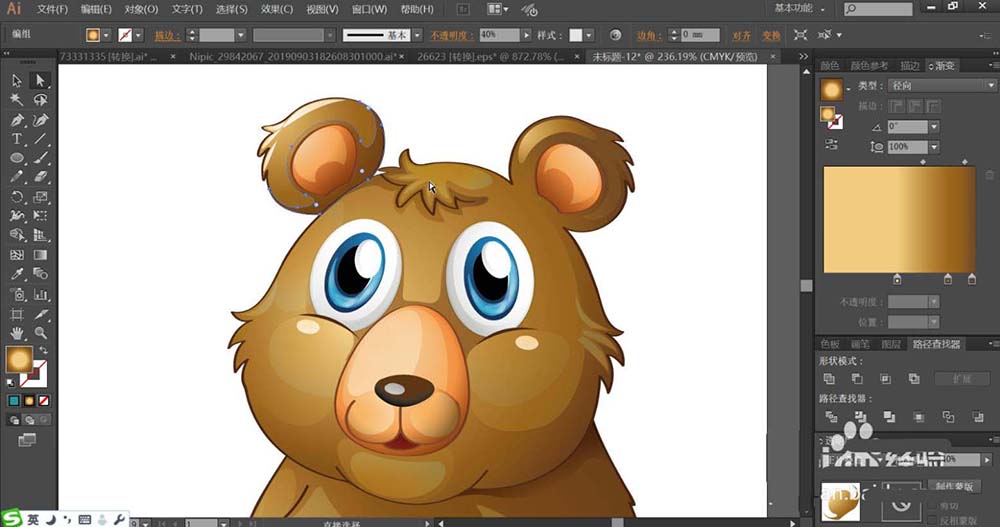Select the Blend tool

tap(40, 274)
